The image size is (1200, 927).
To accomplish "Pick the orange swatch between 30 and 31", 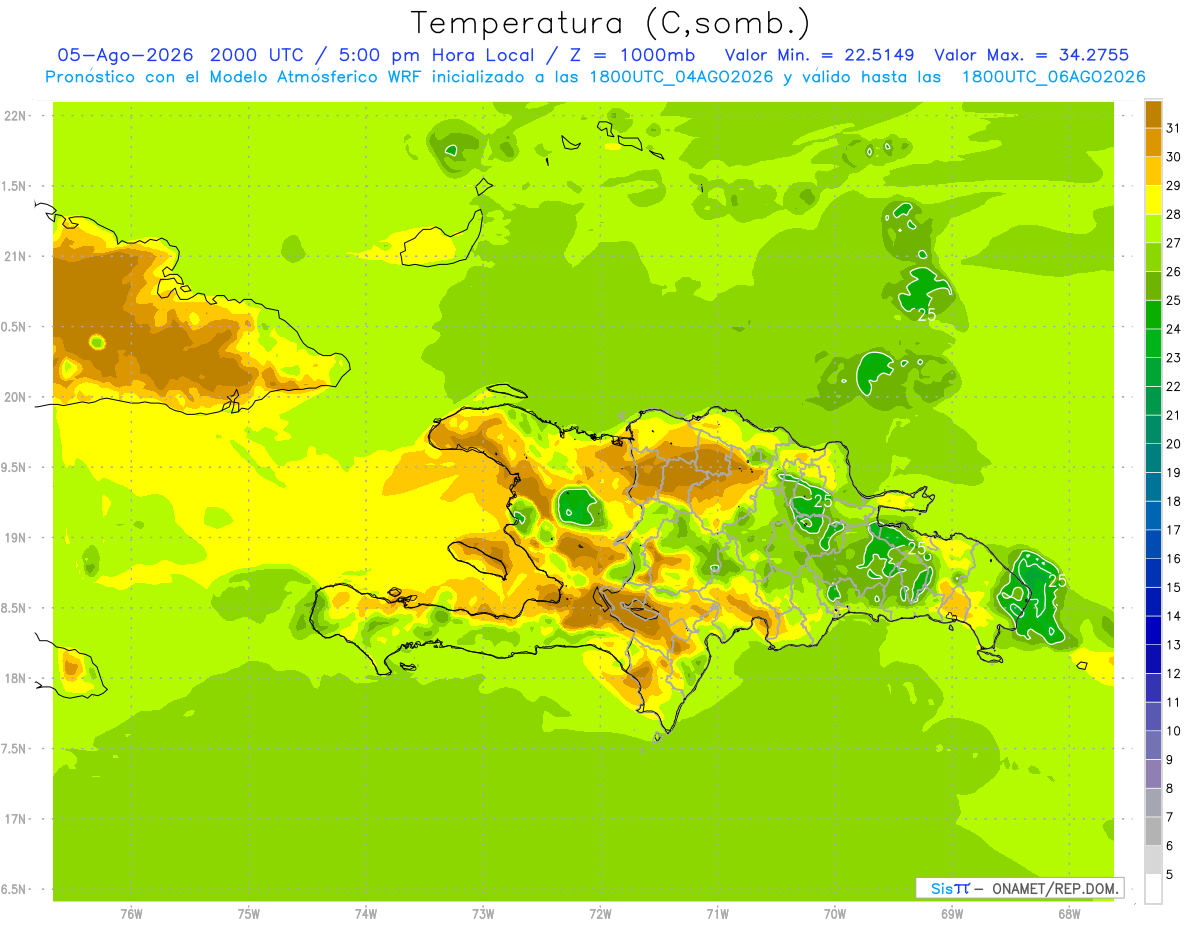I will (1153, 142).
